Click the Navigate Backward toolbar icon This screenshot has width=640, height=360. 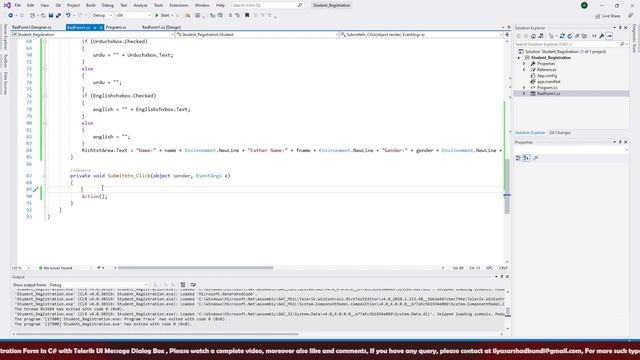pyautogui.click(x=11, y=16)
